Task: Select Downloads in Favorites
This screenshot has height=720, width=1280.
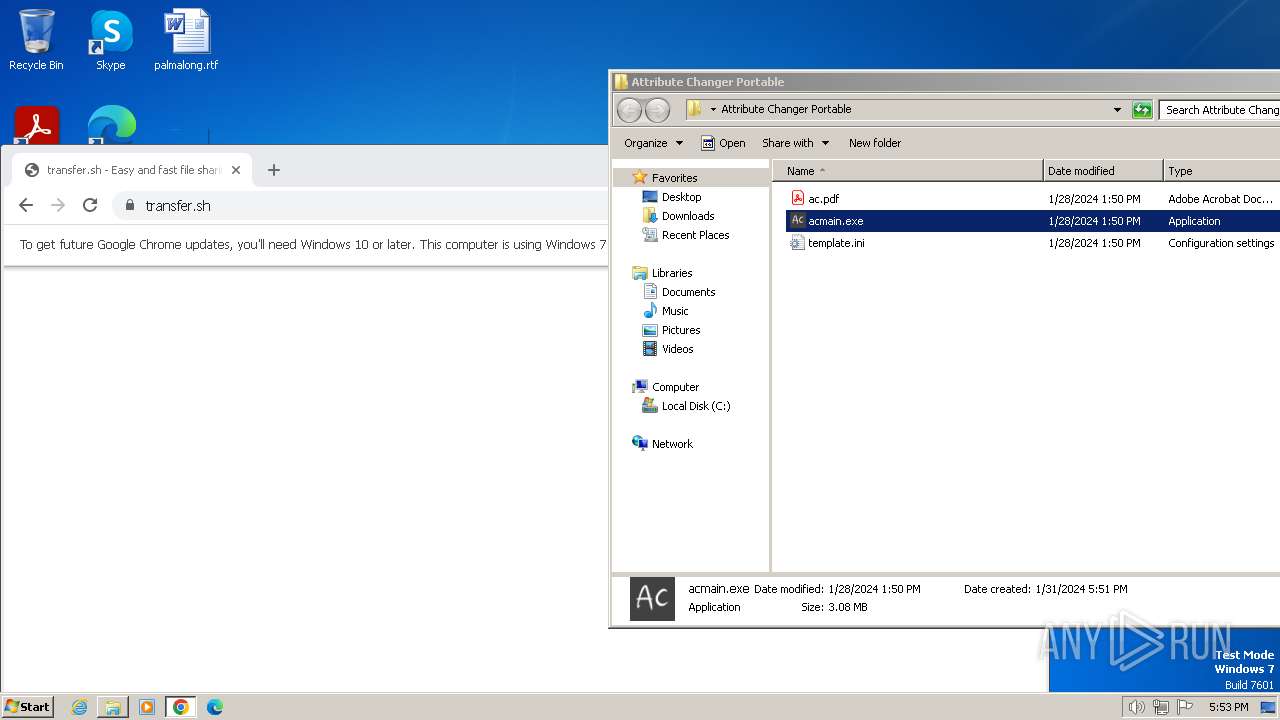Action: click(688, 216)
